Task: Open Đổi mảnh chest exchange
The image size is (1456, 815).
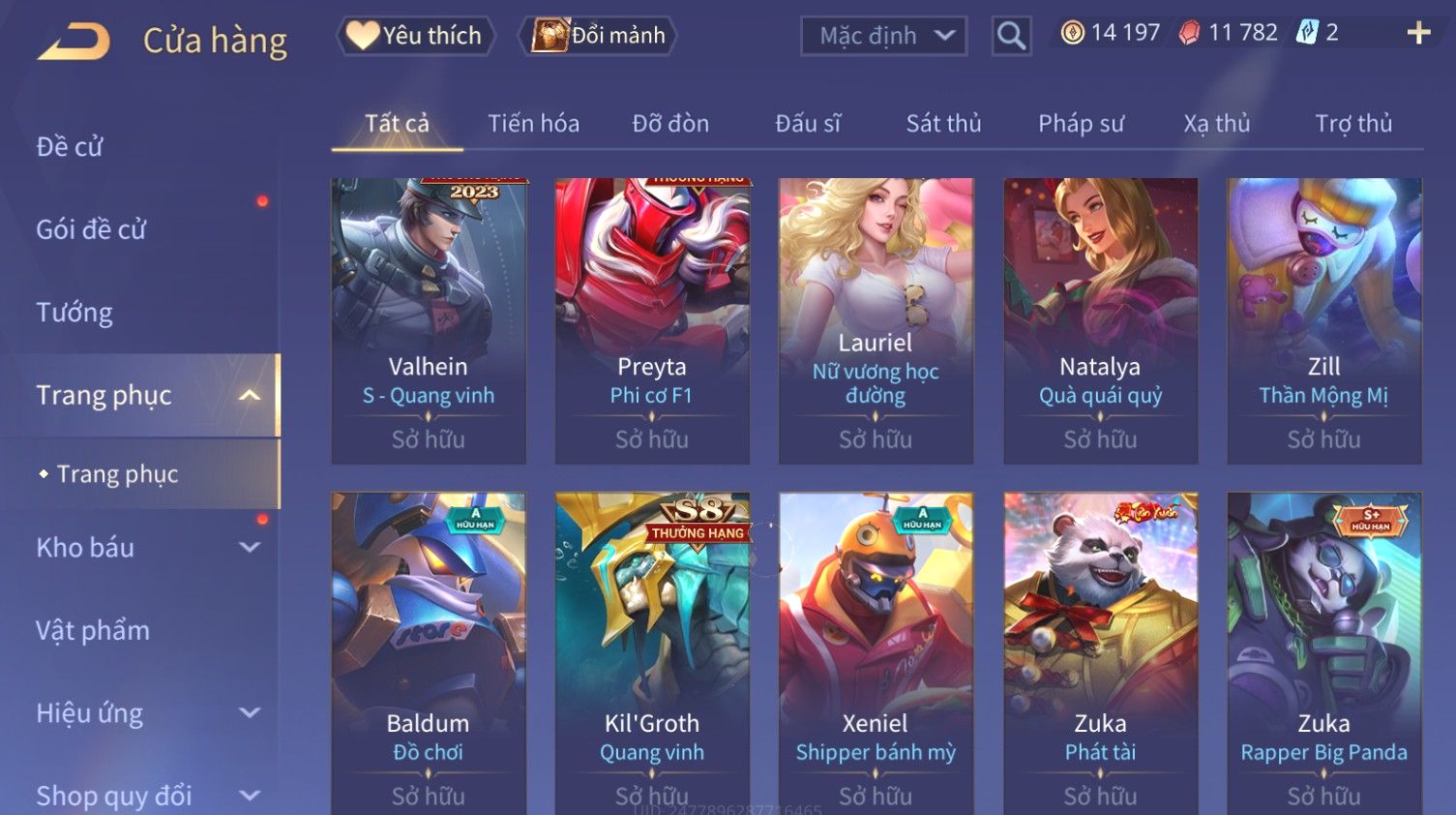Action: (597, 36)
